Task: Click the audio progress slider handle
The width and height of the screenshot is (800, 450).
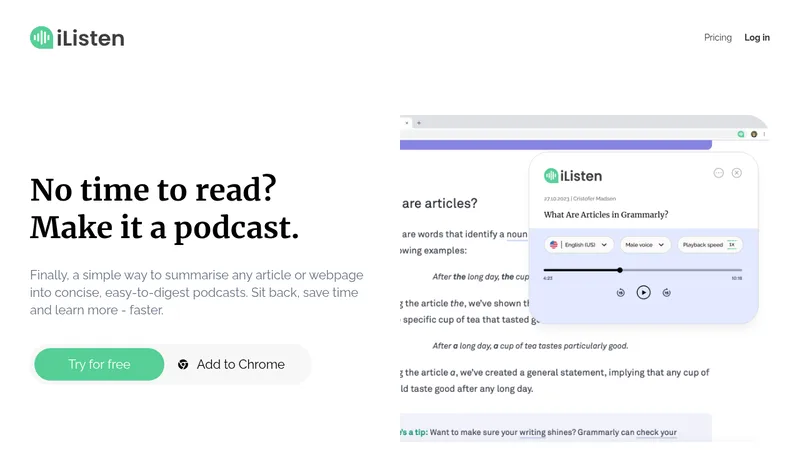Action: (620, 270)
